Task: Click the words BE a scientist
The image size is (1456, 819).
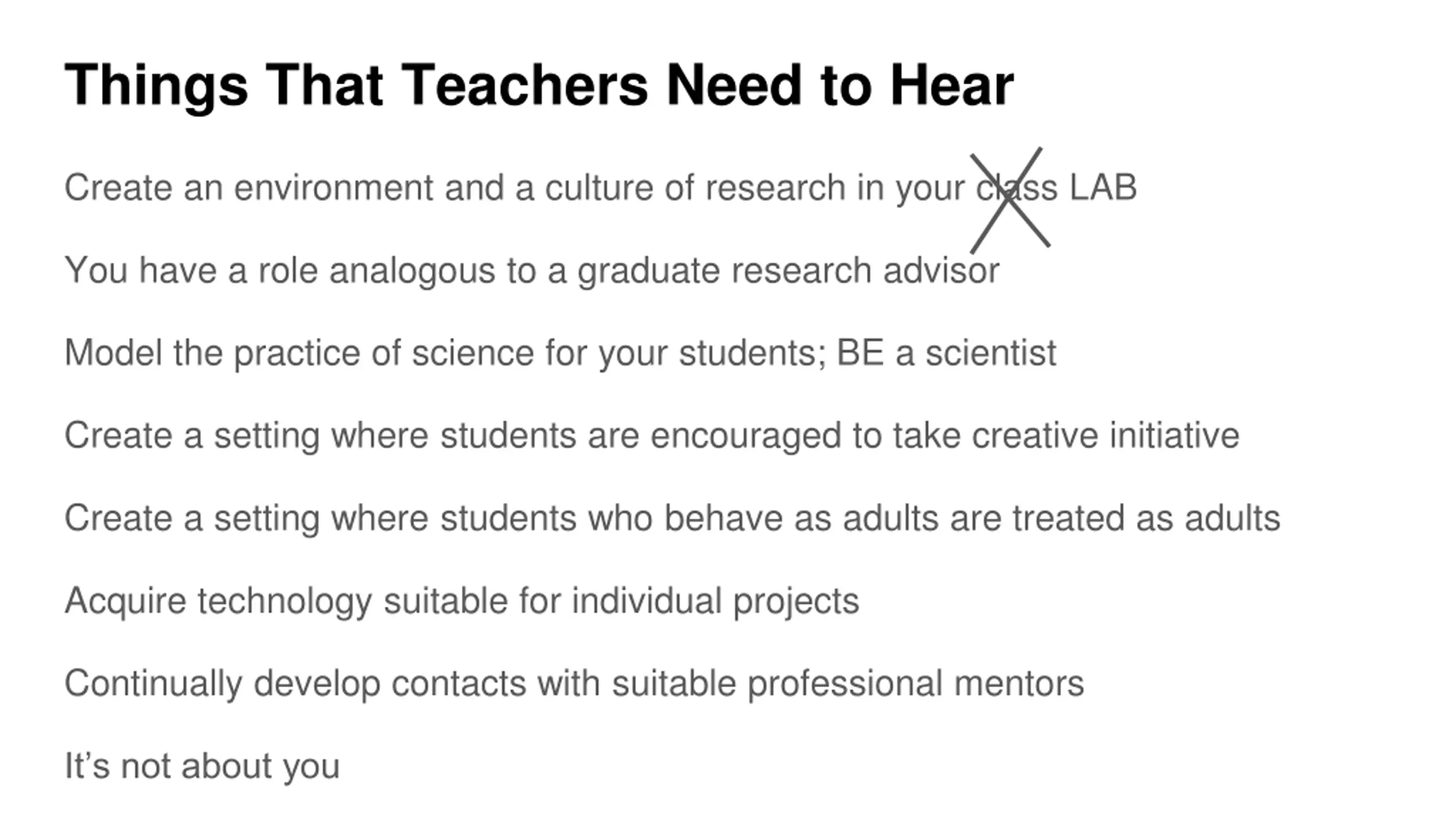Action: [x=946, y=353]
